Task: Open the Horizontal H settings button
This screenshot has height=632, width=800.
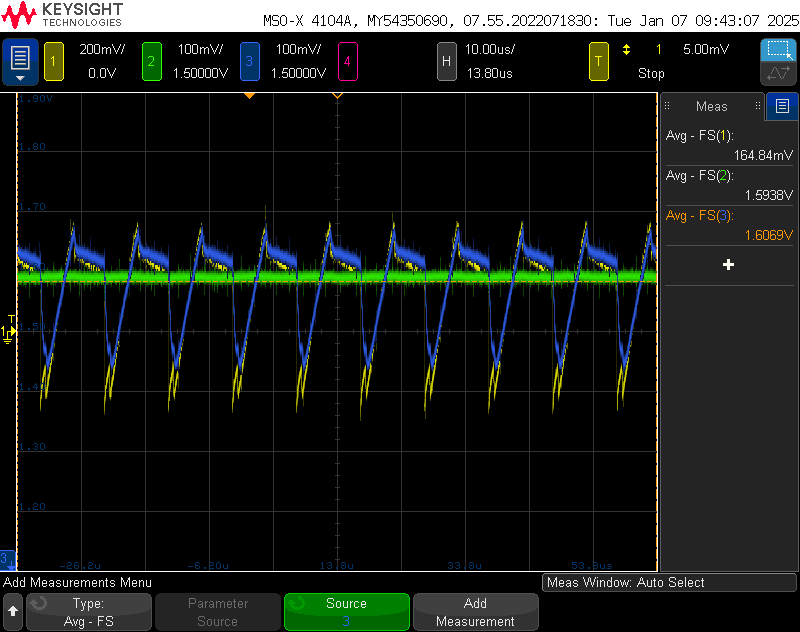Action: click(446, 62)
